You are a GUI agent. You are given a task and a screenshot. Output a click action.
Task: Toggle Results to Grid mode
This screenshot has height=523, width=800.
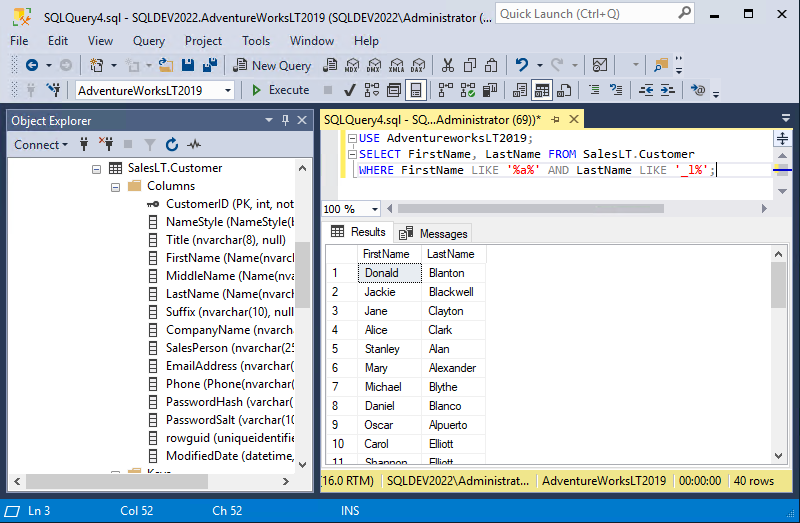[542, 90]
